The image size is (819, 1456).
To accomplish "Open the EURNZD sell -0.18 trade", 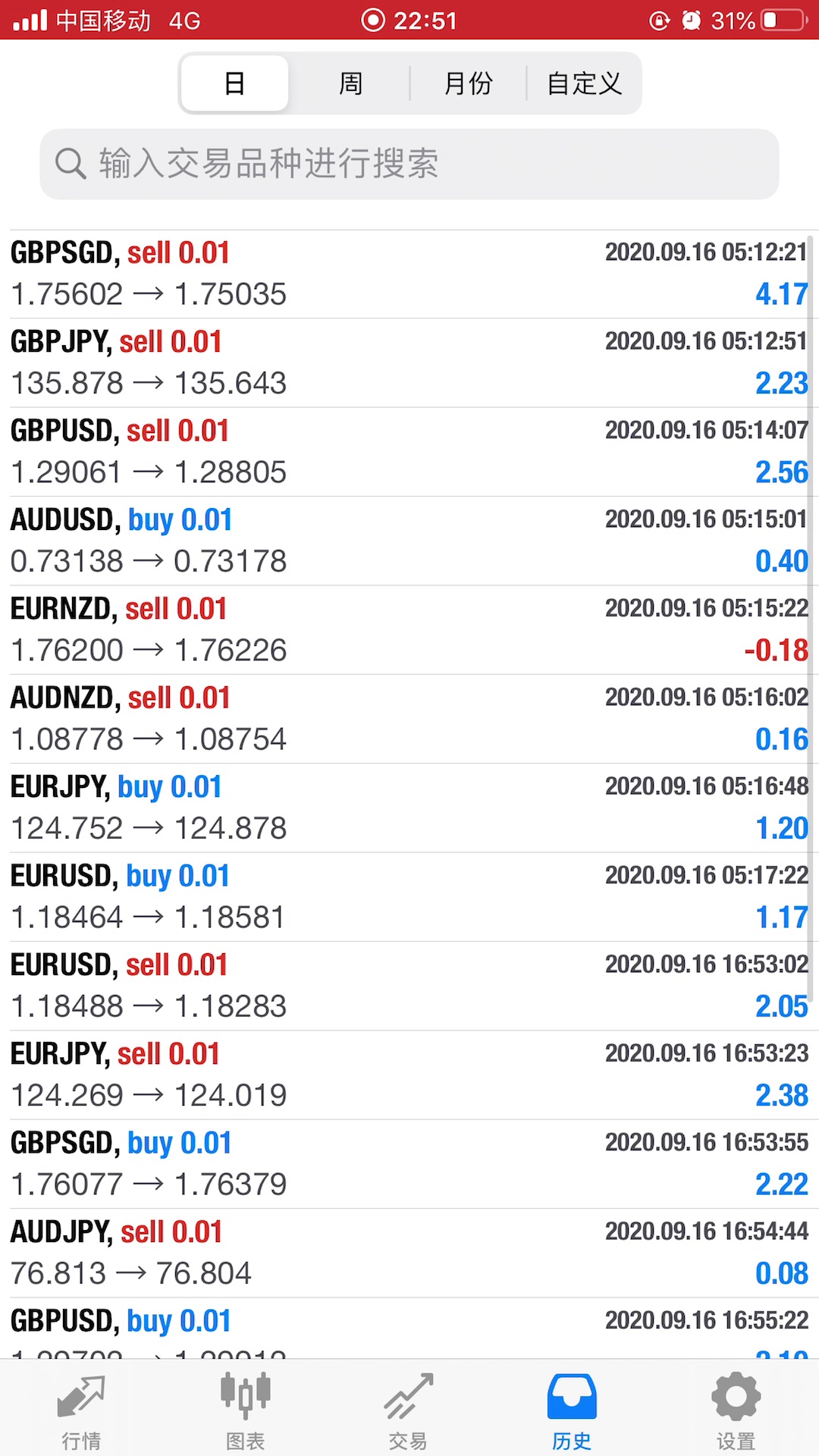I will tap(409, 630).
